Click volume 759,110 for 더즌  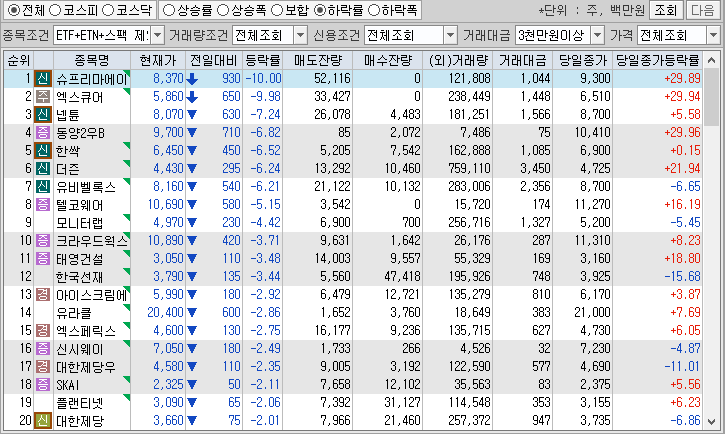coord(469,169)
